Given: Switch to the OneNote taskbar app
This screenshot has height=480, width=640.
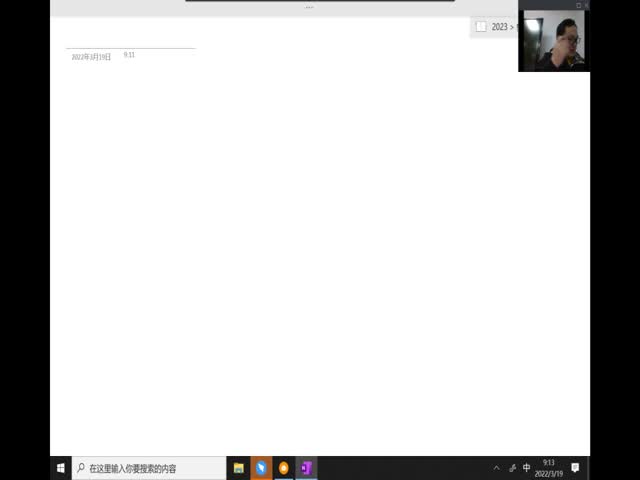Looking at the screenshot, I should click(306, 468).
